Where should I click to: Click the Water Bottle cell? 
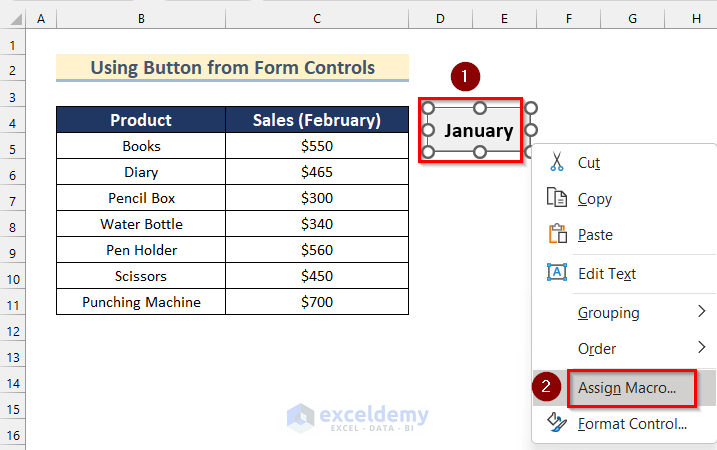point(141,224)
